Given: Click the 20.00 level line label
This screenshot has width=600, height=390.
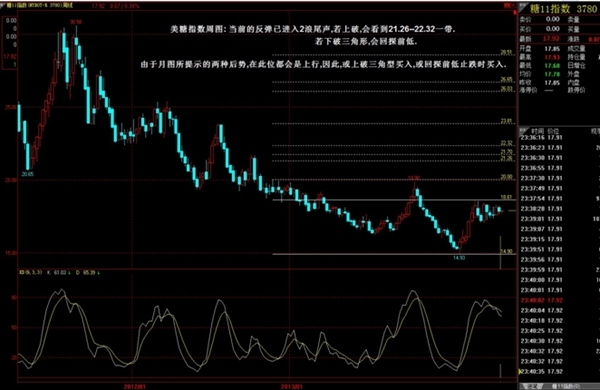Looking at the screenshot, I should pos(506,177).
